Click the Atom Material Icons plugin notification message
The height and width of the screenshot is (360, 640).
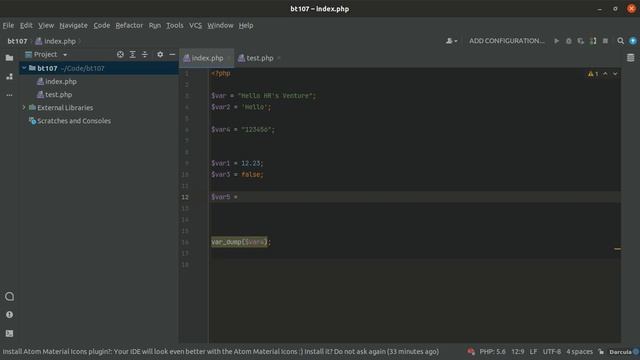(x=221, y=351)
